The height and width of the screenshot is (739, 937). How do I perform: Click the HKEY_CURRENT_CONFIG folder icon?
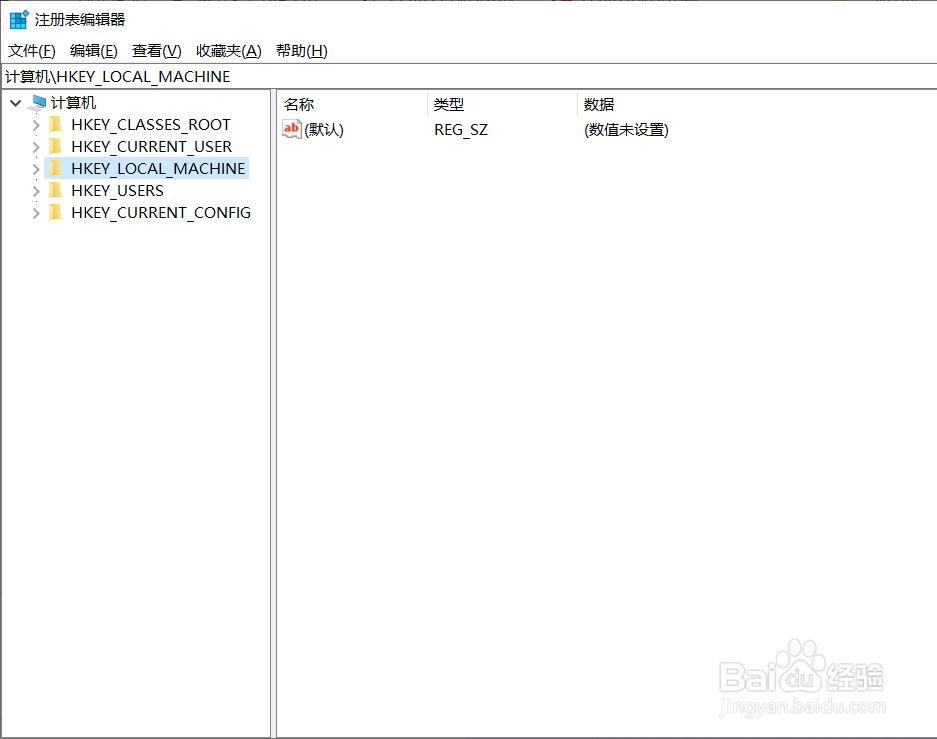pos(55,213)
